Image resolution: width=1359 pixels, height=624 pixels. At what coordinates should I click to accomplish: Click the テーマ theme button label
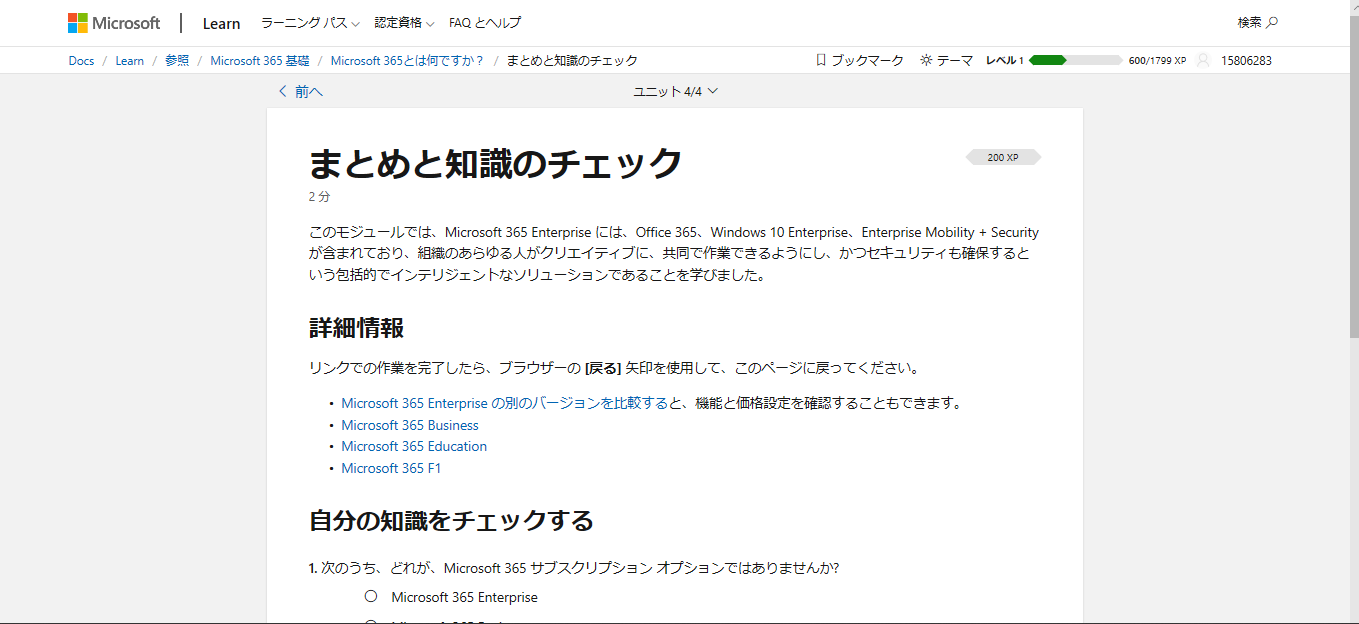(955, 61)
